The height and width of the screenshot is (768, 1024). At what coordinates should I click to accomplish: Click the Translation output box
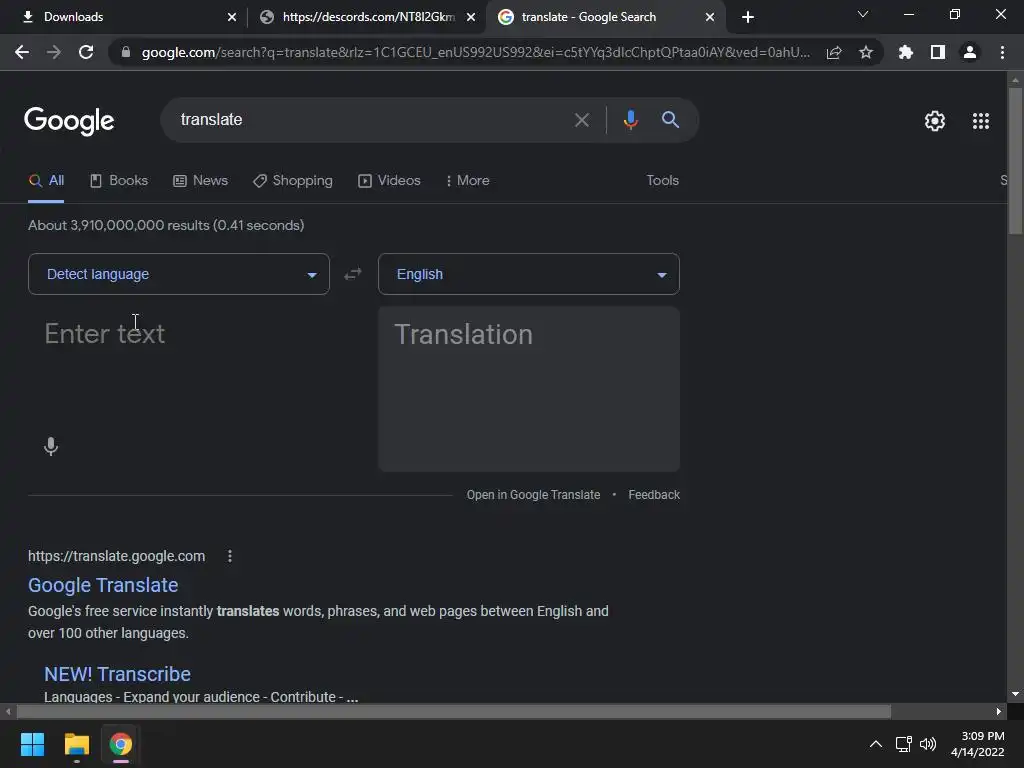(x=528, y=389)
